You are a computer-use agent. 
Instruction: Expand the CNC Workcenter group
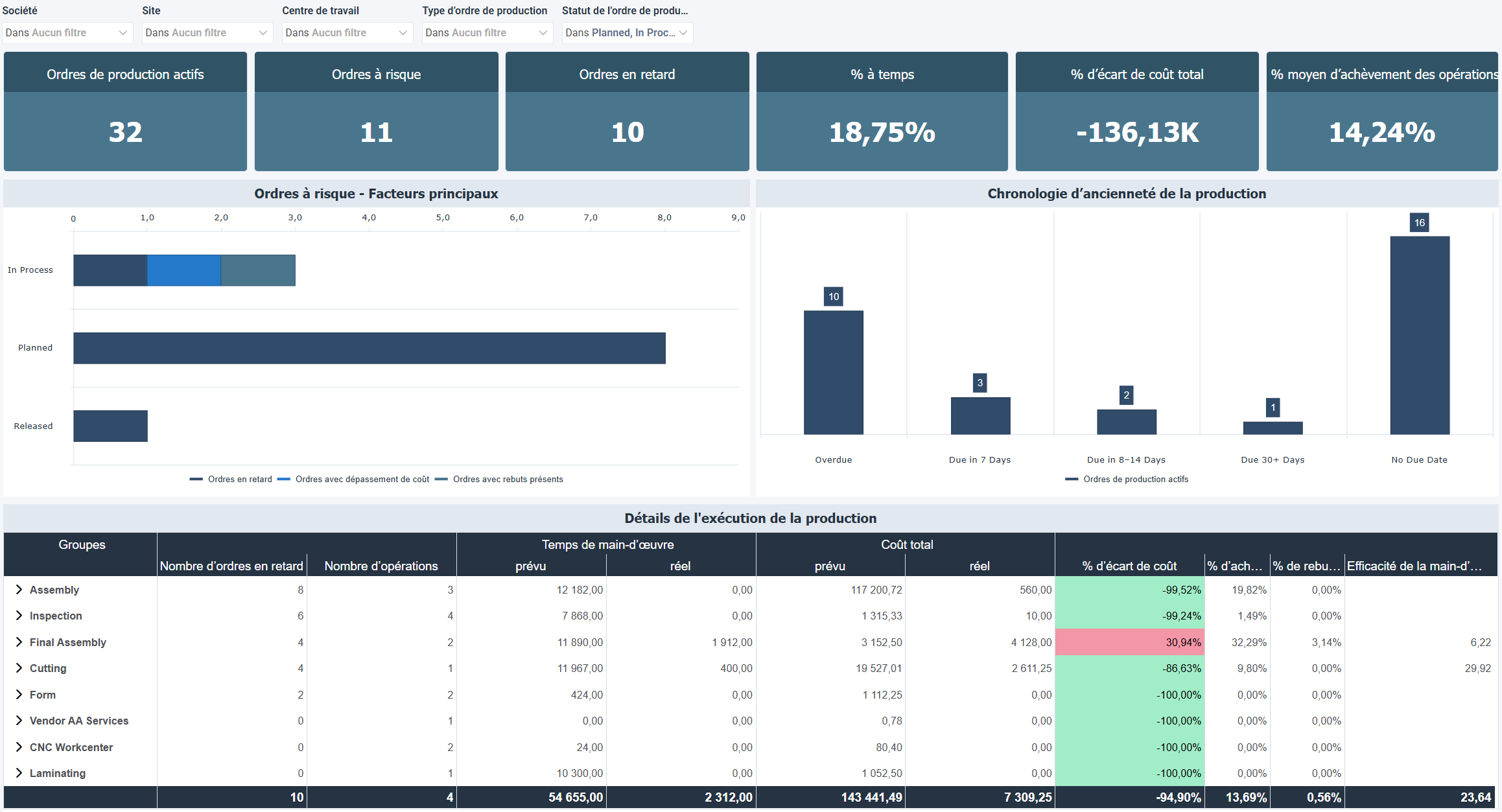19,747
